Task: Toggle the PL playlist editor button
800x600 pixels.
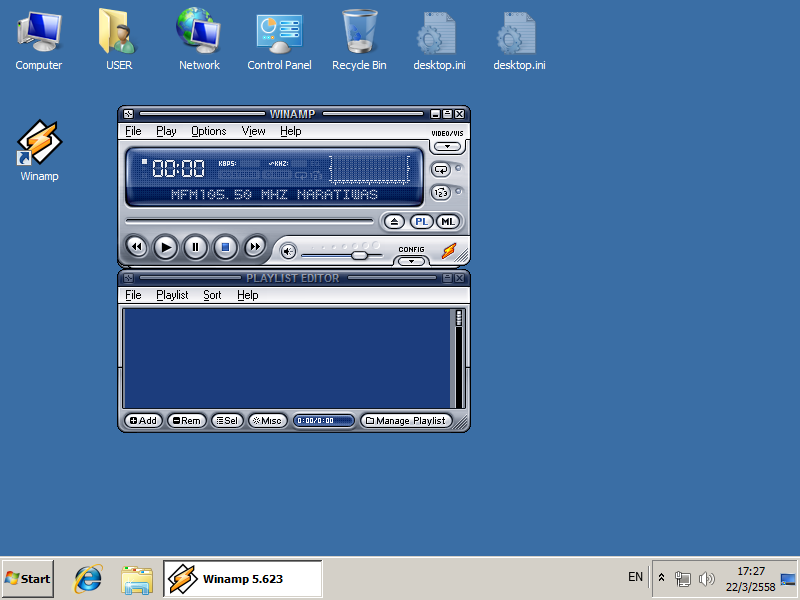Action: 421,222
